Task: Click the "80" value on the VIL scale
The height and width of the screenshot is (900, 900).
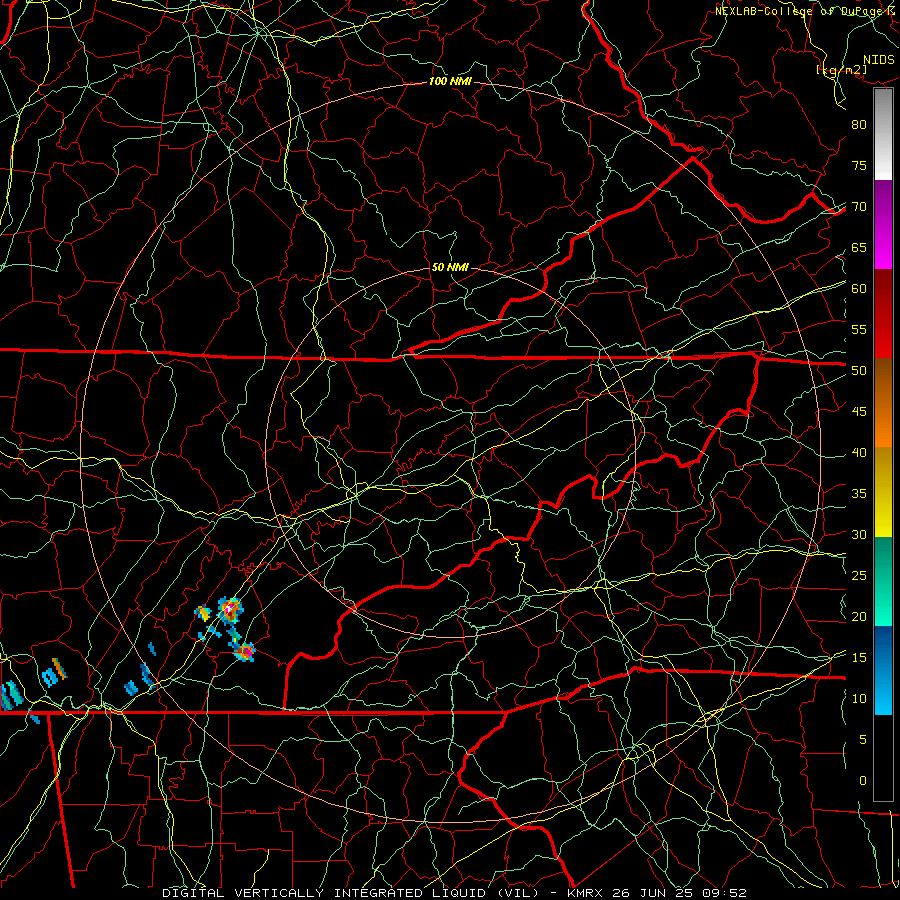Action: click(859, 125)
